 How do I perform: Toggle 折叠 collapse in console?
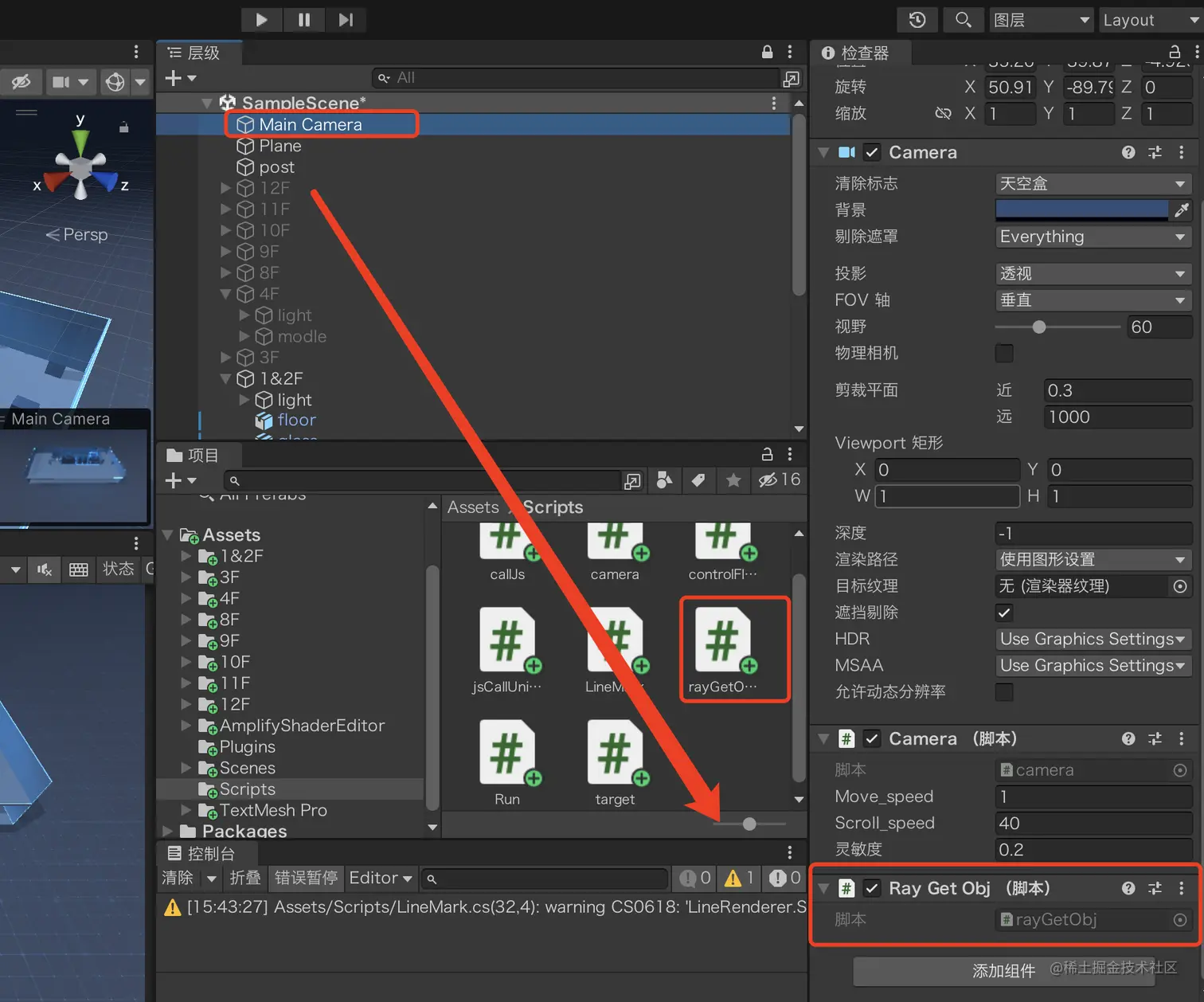tap(244, 878)
